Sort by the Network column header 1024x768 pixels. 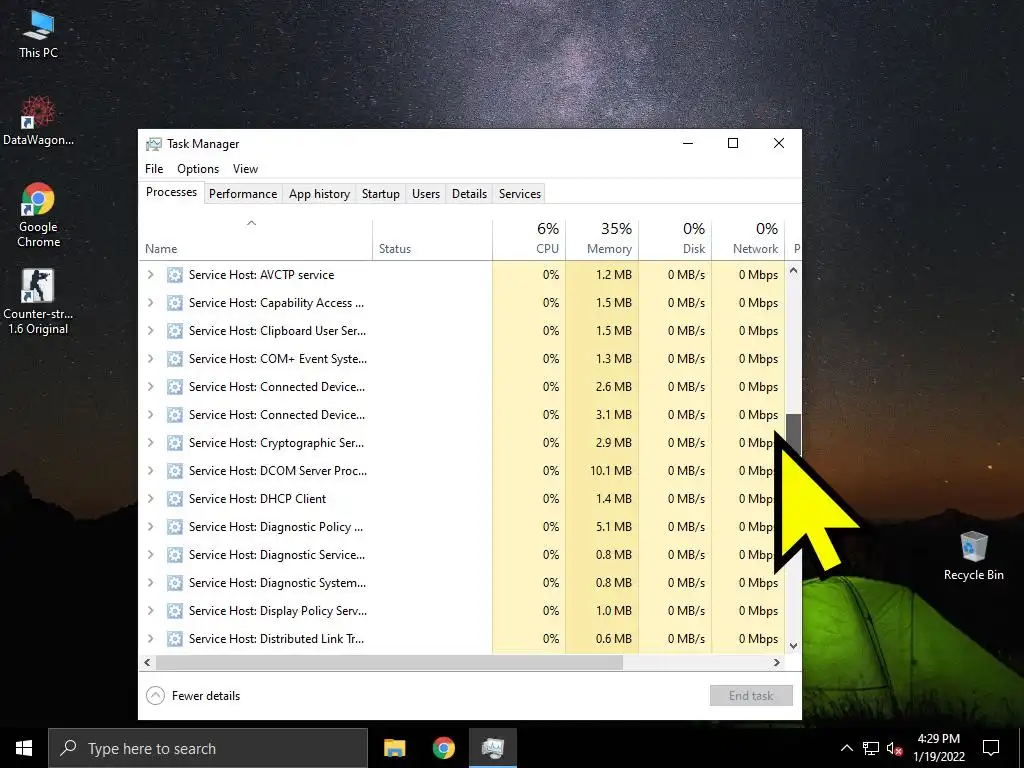pyautogui.click(x=748, y=239)
